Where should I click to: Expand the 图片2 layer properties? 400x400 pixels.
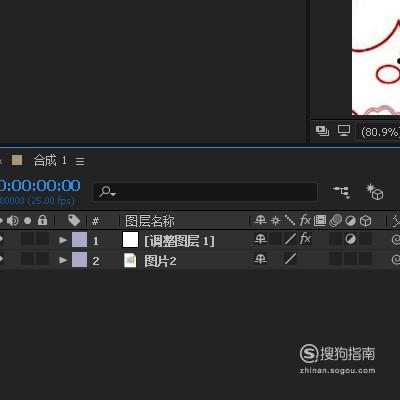(x=63, y=260)
